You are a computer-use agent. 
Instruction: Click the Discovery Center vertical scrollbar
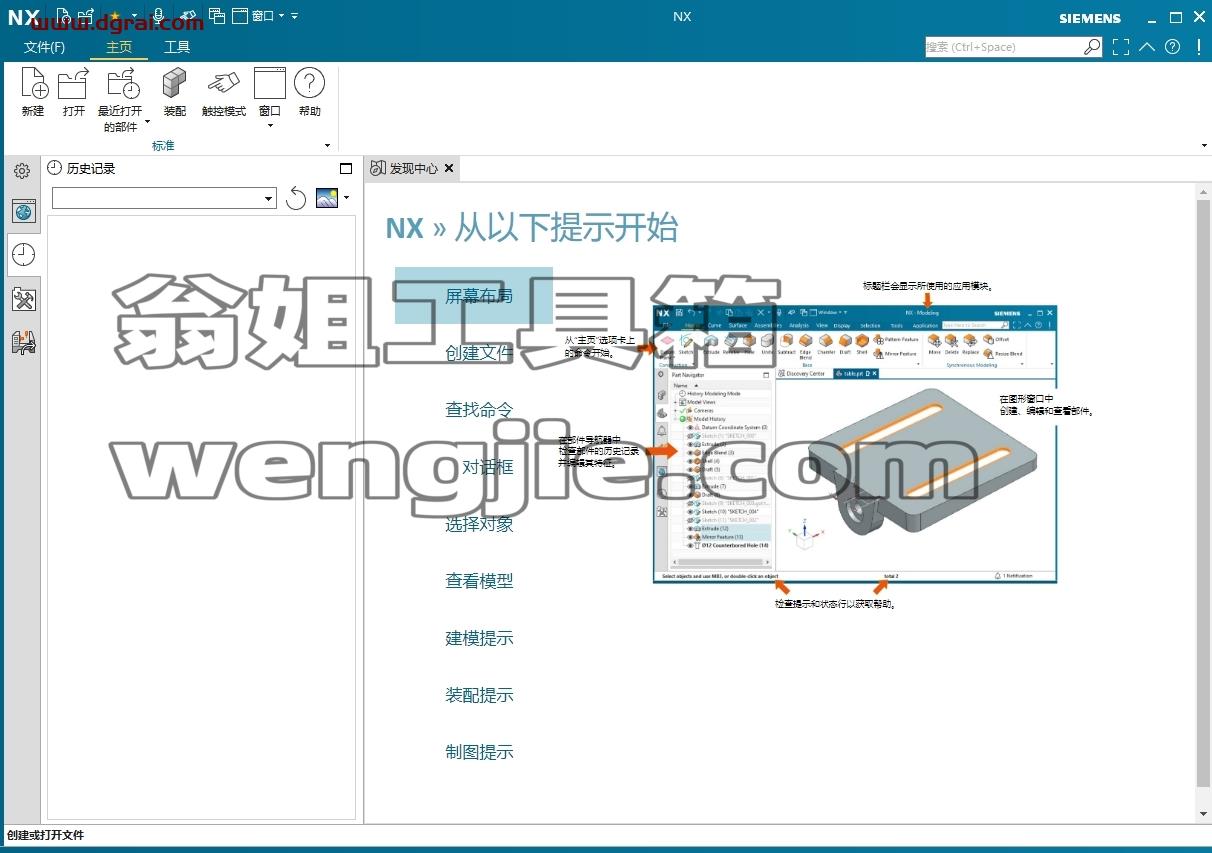(1203, 493)
